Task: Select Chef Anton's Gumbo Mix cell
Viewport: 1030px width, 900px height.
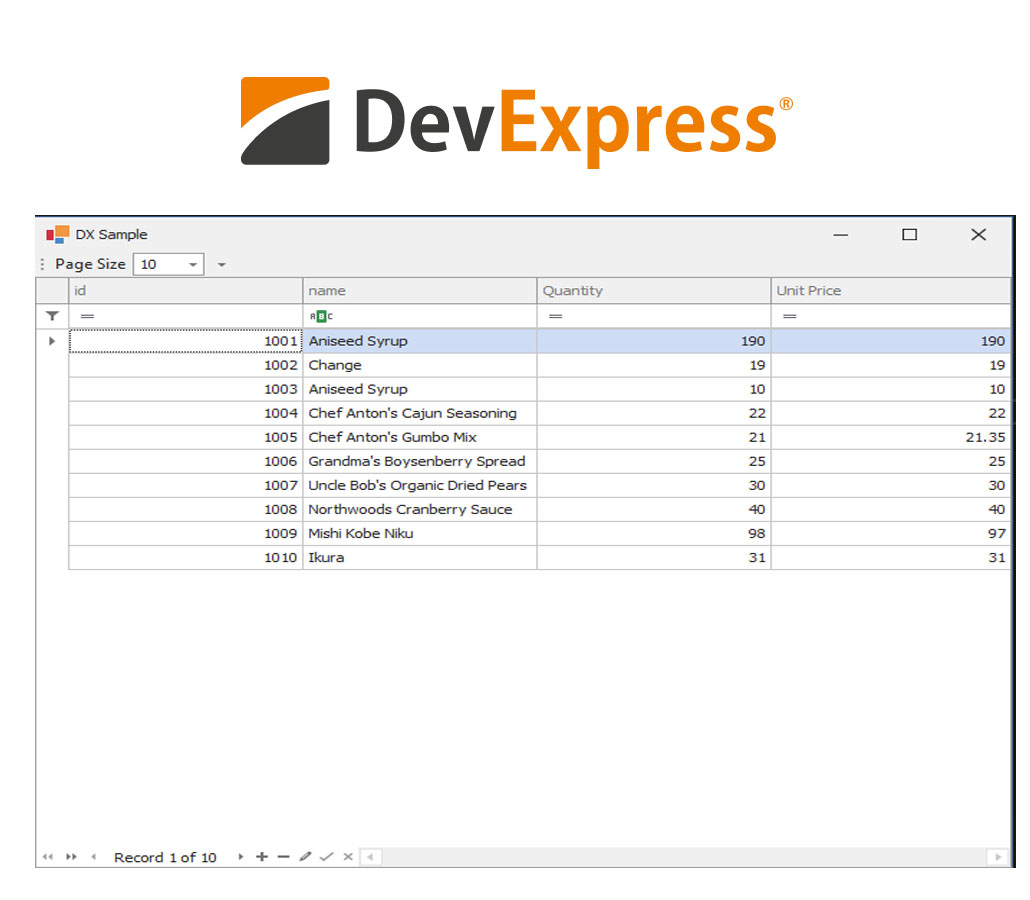Action: pos(420,438)
